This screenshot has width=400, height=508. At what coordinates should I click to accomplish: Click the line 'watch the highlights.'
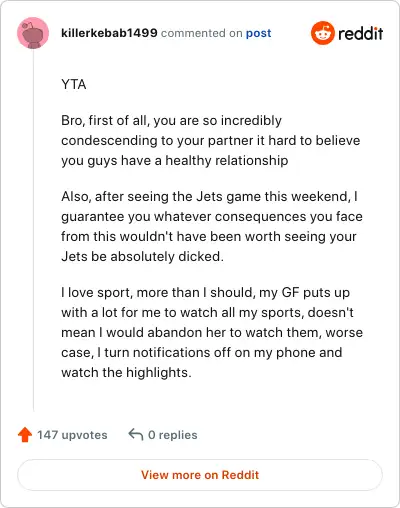pyautogui.click(x=126, y=372)
